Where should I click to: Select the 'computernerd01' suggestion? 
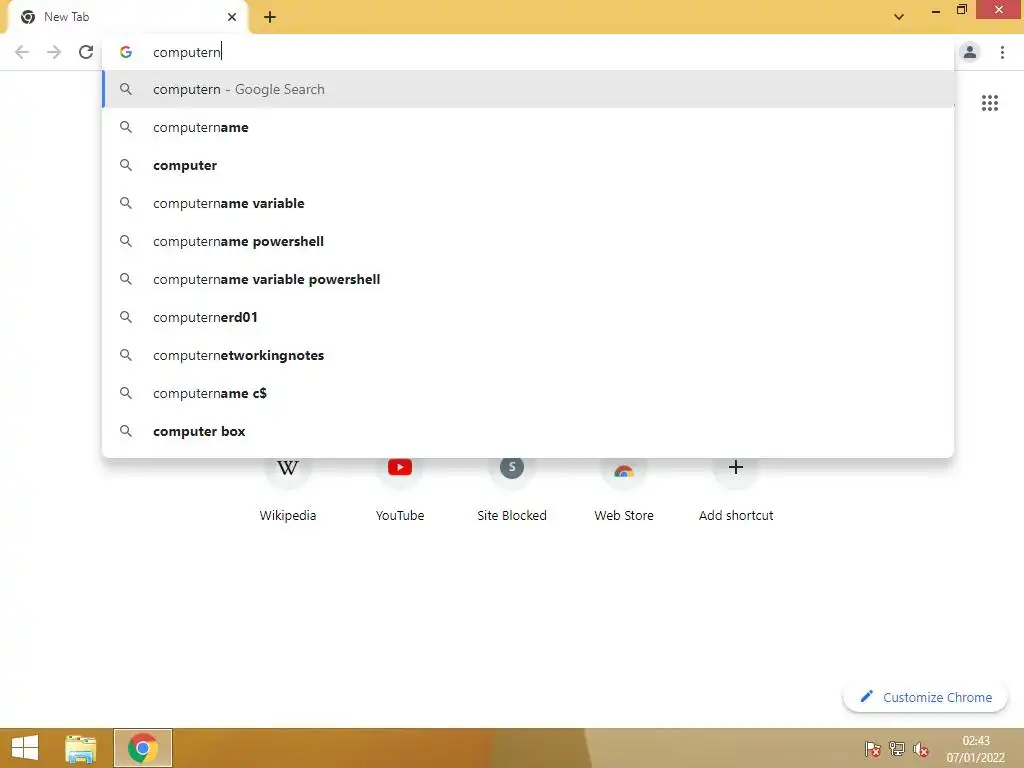[x=528, y=317]
